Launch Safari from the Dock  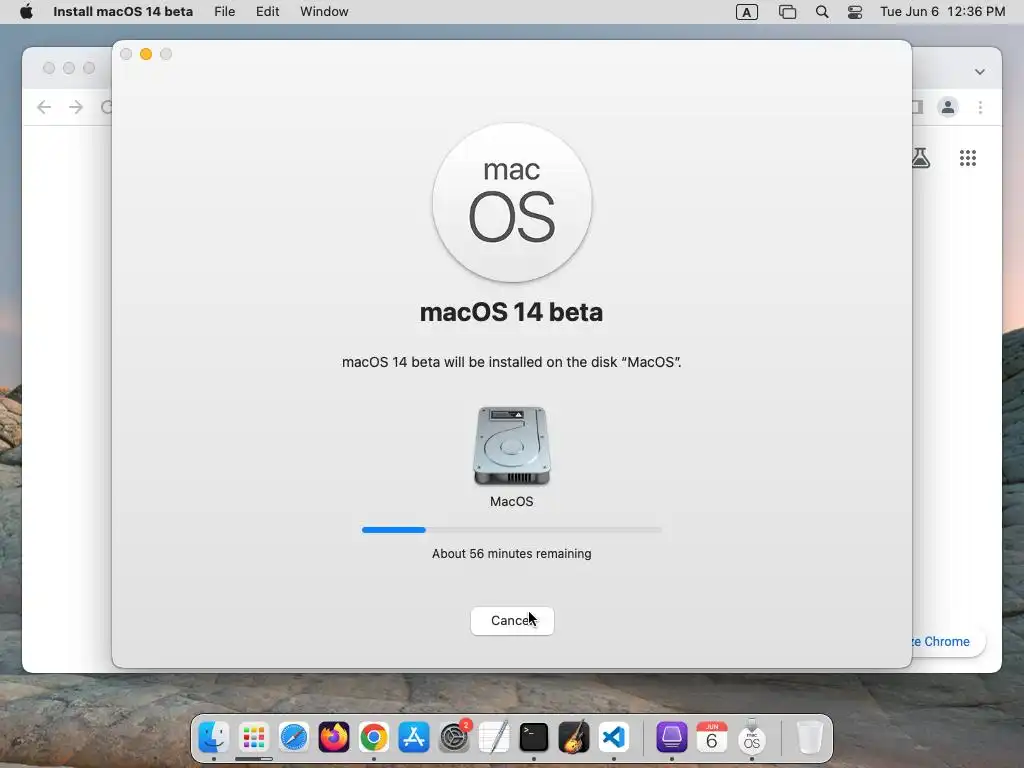point(294,737)
